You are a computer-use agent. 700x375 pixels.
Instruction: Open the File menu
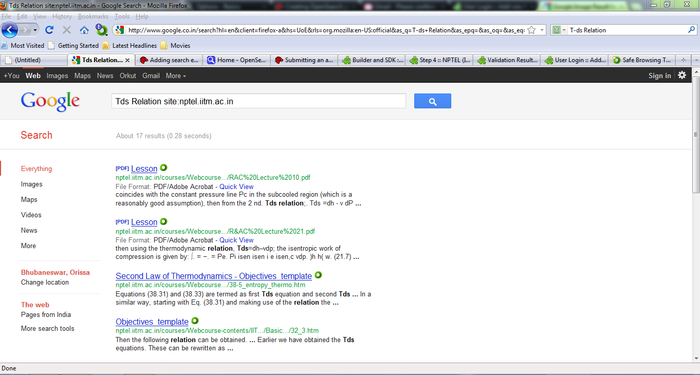click(x=6, y=17)
